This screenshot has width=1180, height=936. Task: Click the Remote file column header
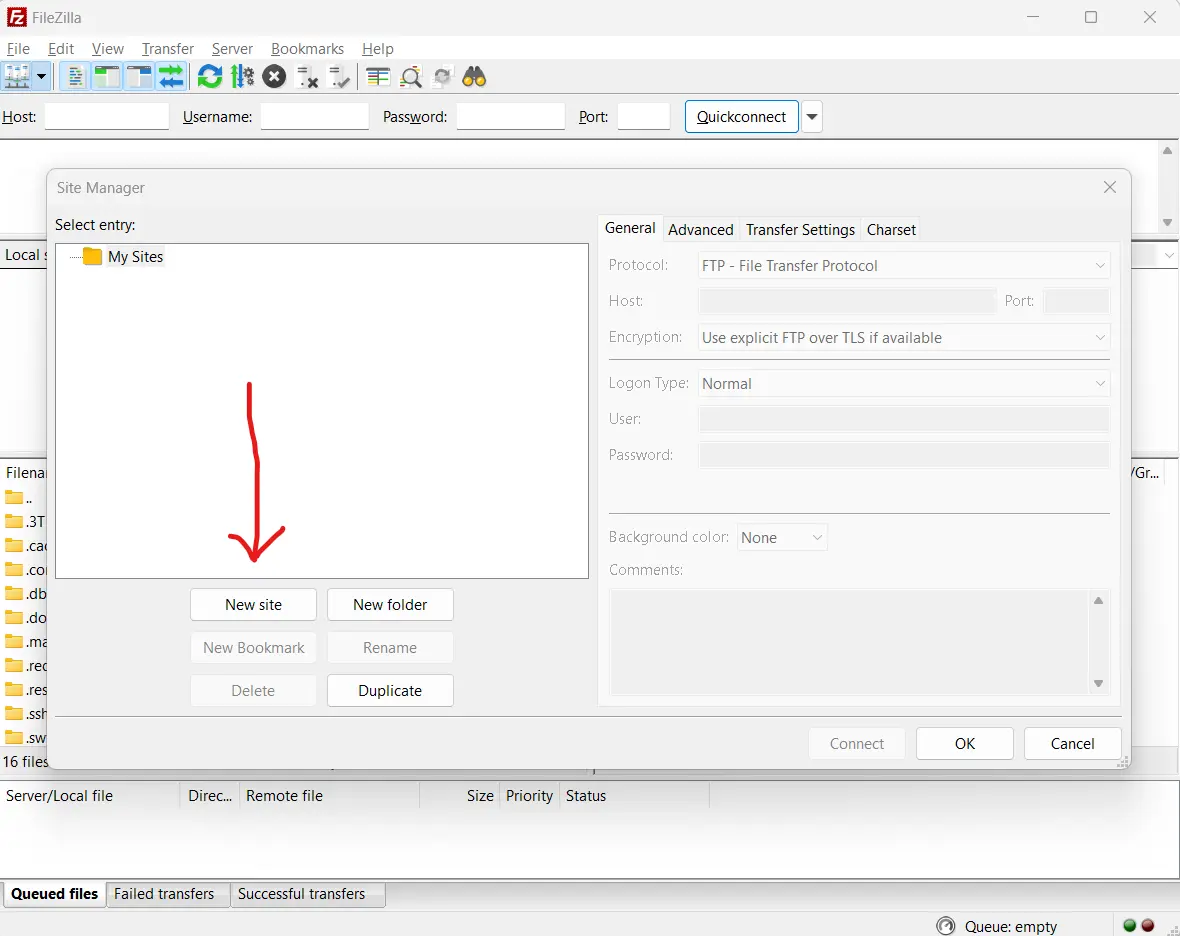[x=330, y=796]
